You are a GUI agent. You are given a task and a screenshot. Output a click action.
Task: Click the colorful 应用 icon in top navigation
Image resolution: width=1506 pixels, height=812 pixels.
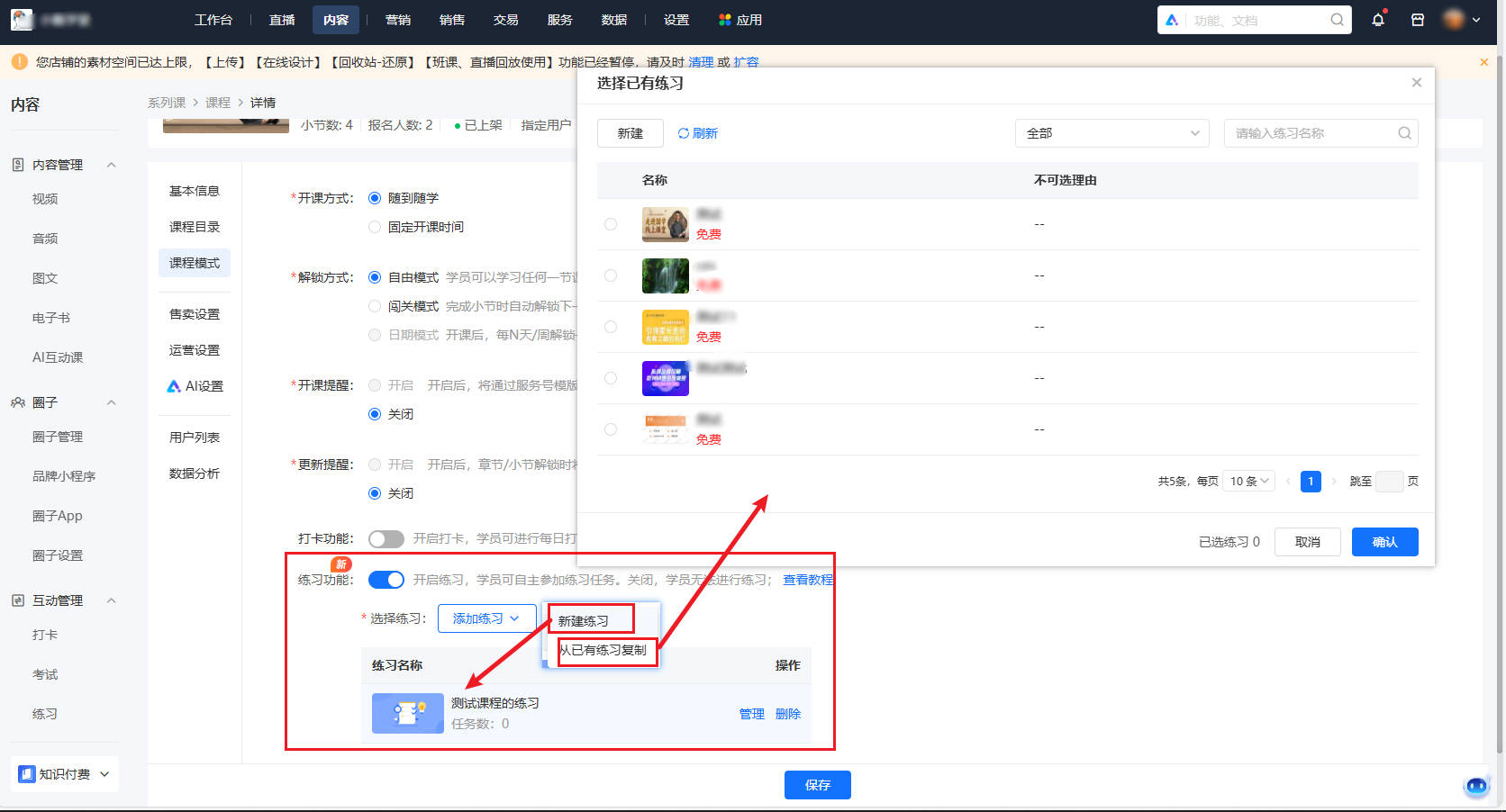724,19
